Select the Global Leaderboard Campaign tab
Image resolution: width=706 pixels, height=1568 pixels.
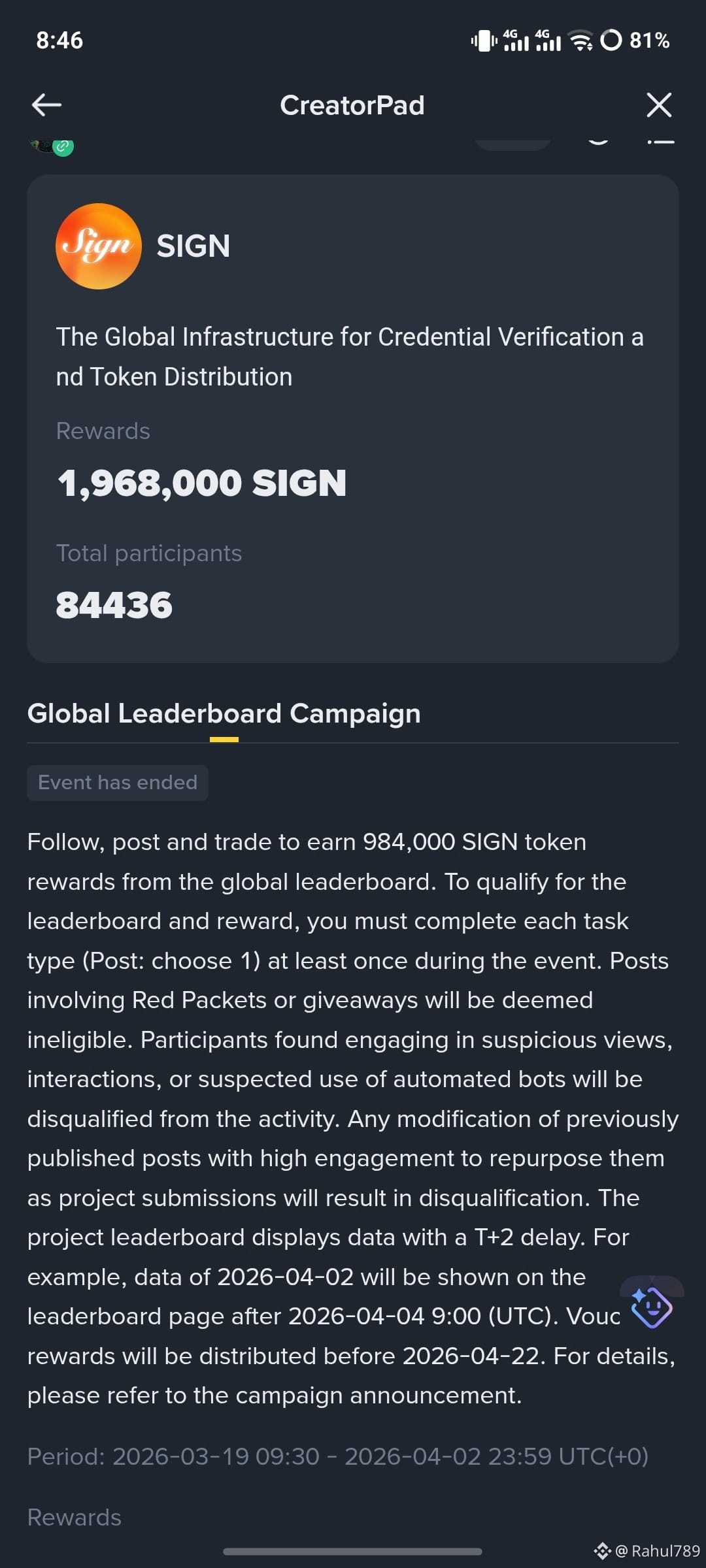point(224,713)
